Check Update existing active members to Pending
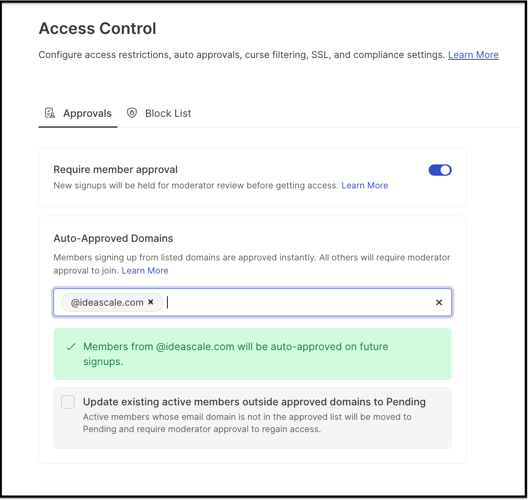The image size is (528, 500). point(68,402)
